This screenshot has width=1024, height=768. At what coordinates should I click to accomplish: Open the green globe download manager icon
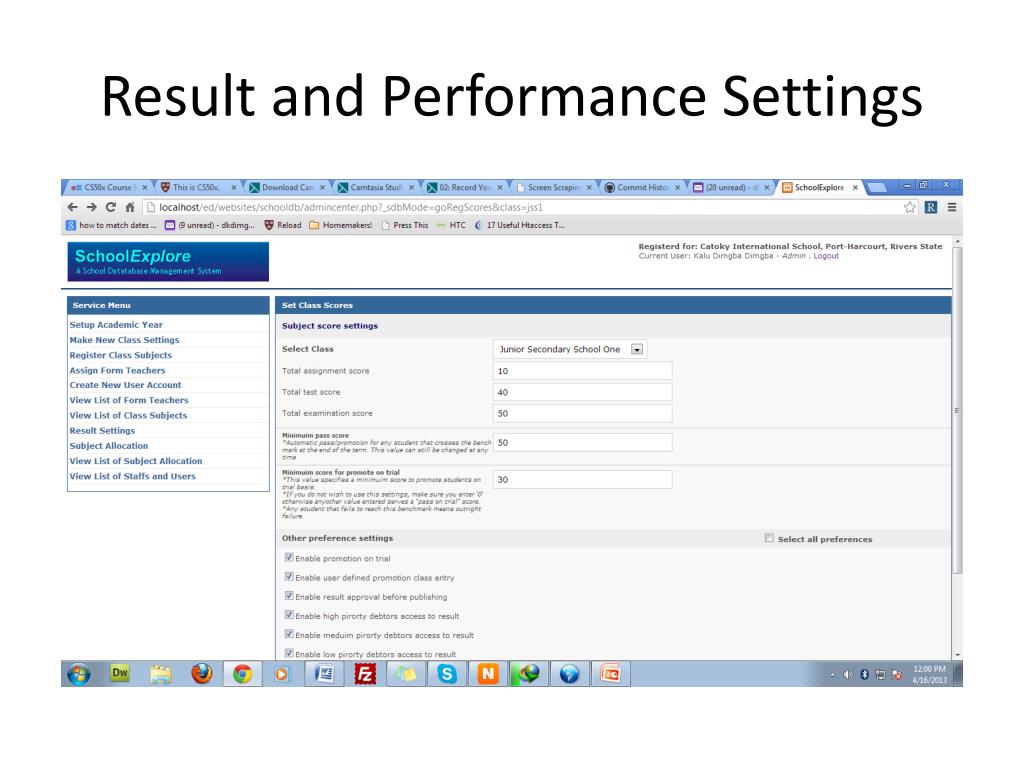529,674
